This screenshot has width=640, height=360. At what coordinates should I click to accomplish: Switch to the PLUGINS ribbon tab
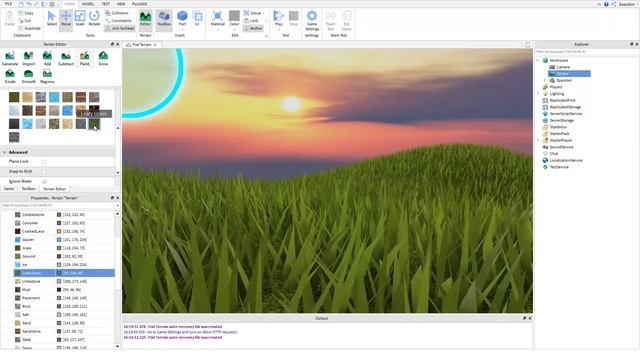click(140, 4)
